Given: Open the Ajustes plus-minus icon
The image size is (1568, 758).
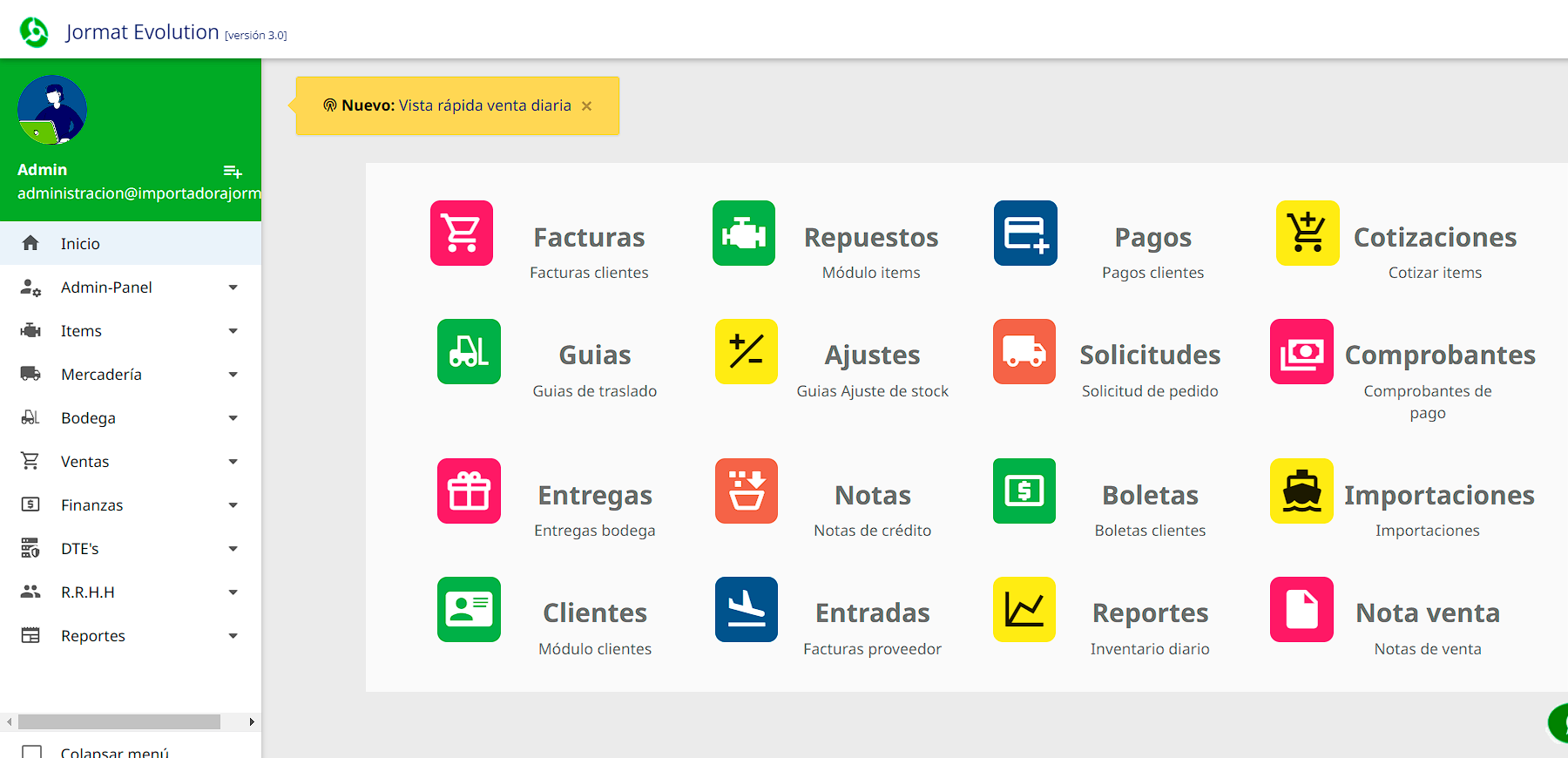Looking at the screenshot, I should pyautogui.click(x=746, y=351).
